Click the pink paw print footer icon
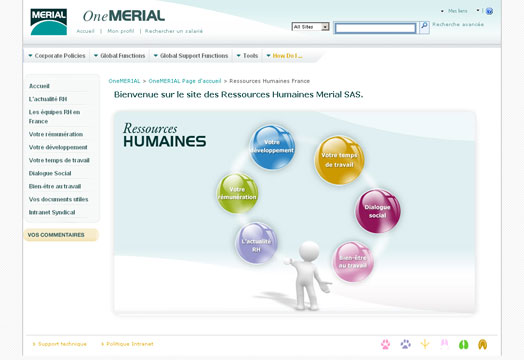Viewport: 524px width, 360px height. [x=385, y=344]
